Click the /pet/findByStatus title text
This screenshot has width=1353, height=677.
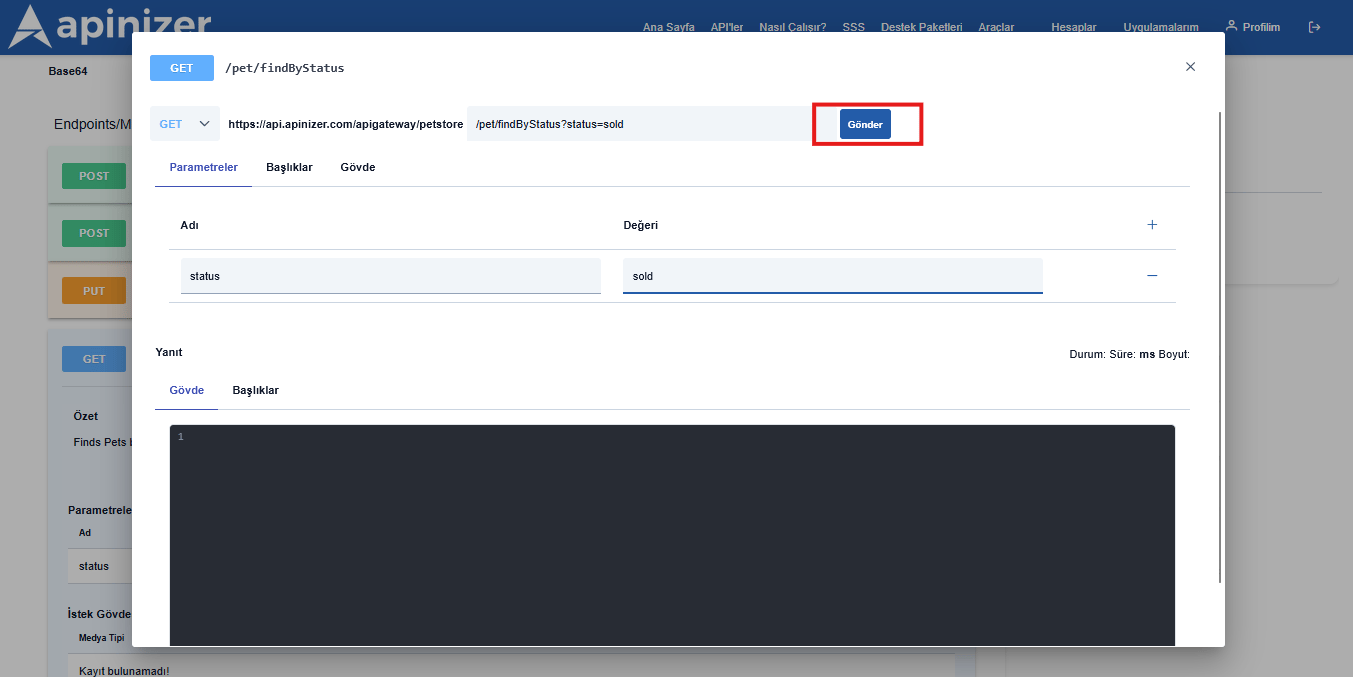285,68
